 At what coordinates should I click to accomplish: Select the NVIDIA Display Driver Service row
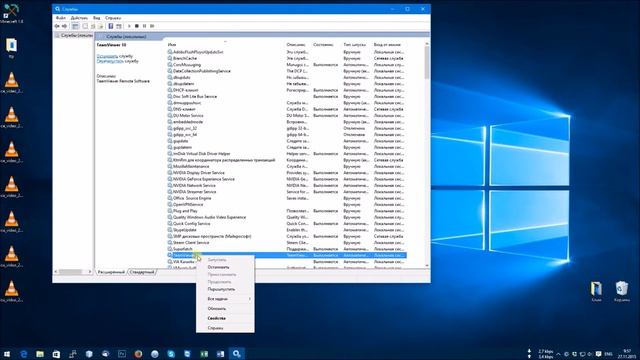(x=287, y=173)
